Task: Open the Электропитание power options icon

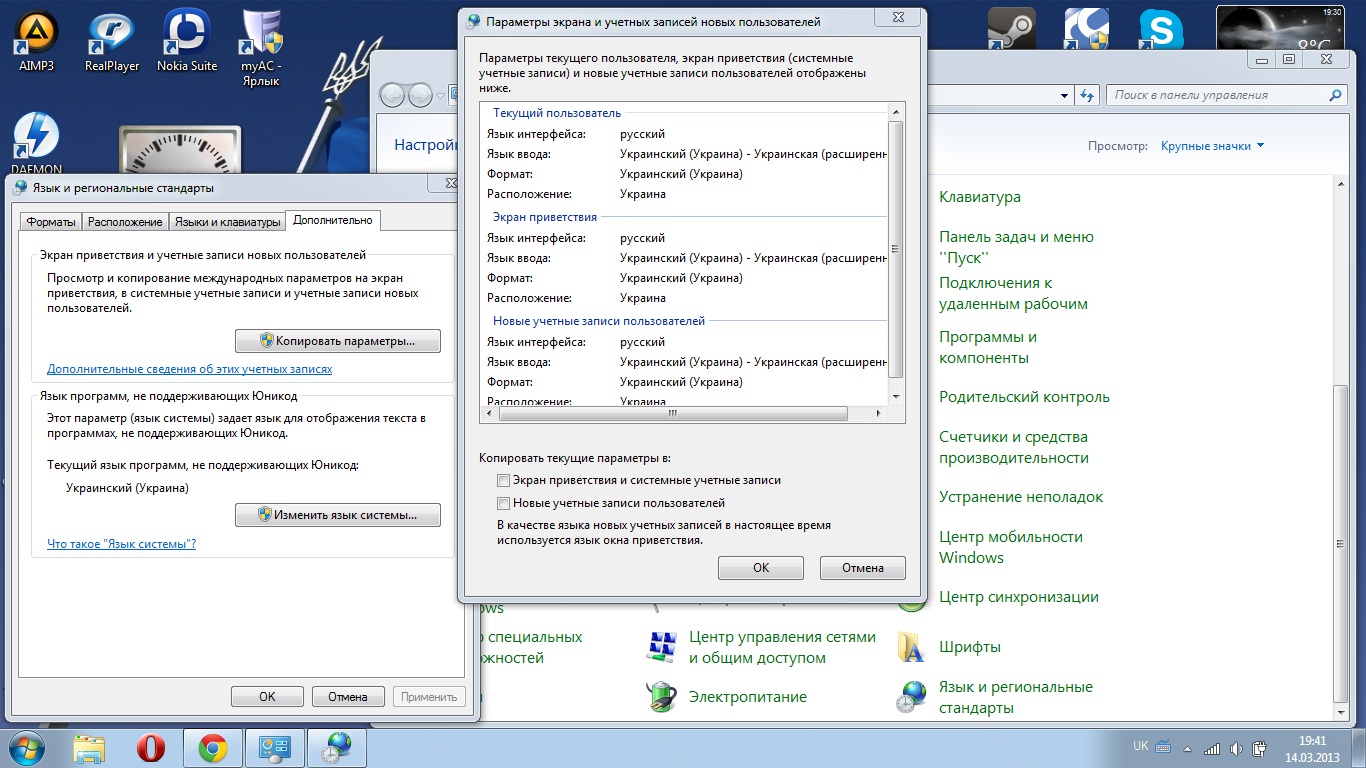Action: coord(662,697)
